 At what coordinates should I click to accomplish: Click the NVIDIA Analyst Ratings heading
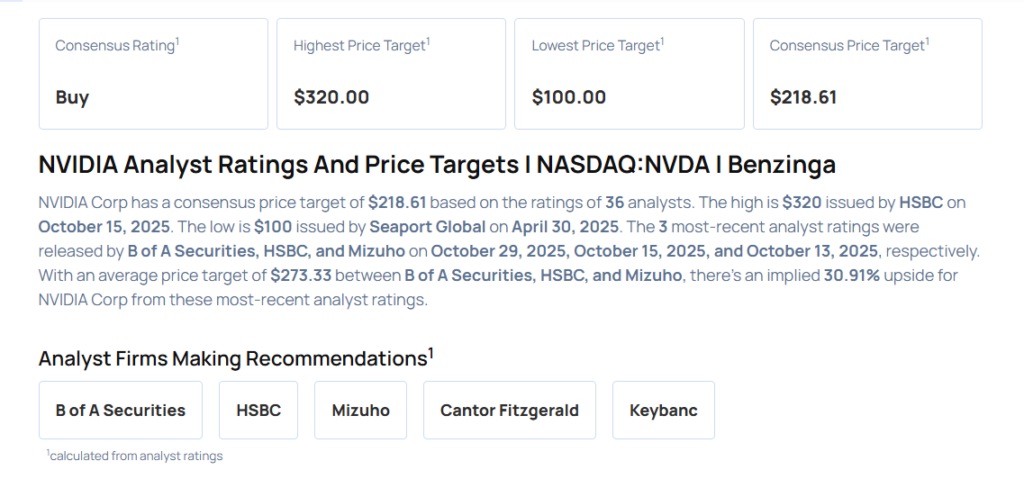pyautogui.click(x=436, y=165)
